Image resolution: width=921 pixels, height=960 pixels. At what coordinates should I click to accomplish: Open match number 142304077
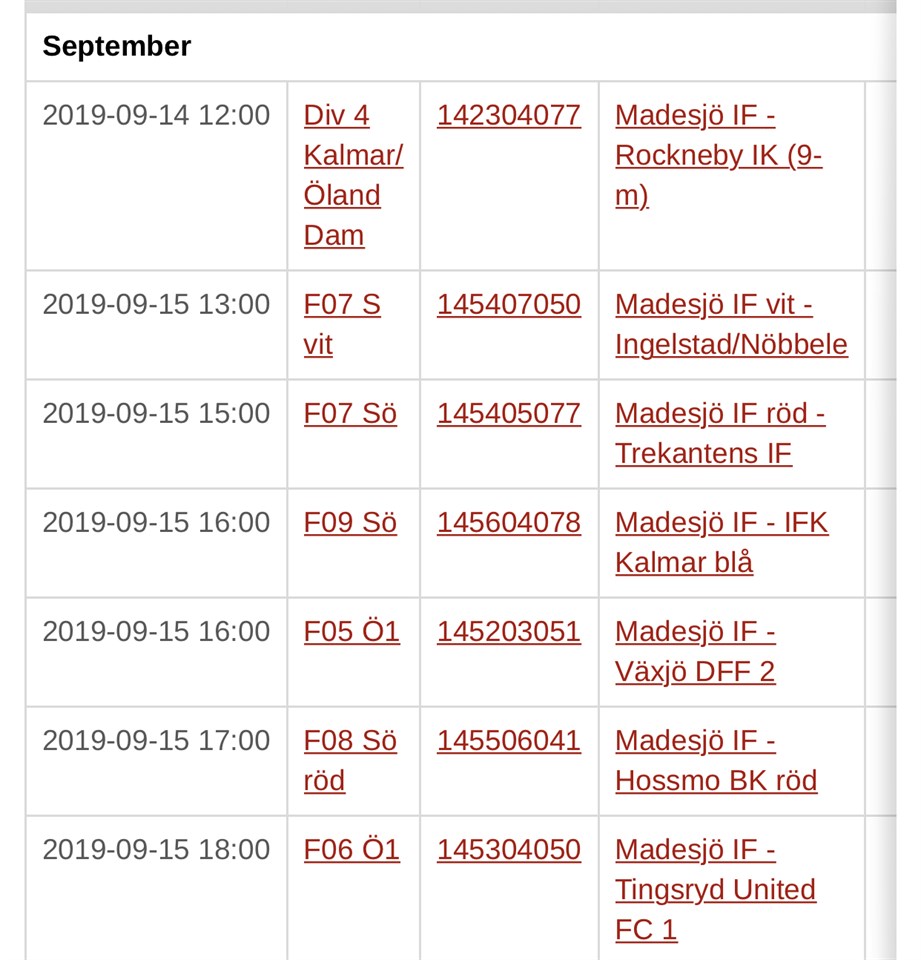click(508, 116)
